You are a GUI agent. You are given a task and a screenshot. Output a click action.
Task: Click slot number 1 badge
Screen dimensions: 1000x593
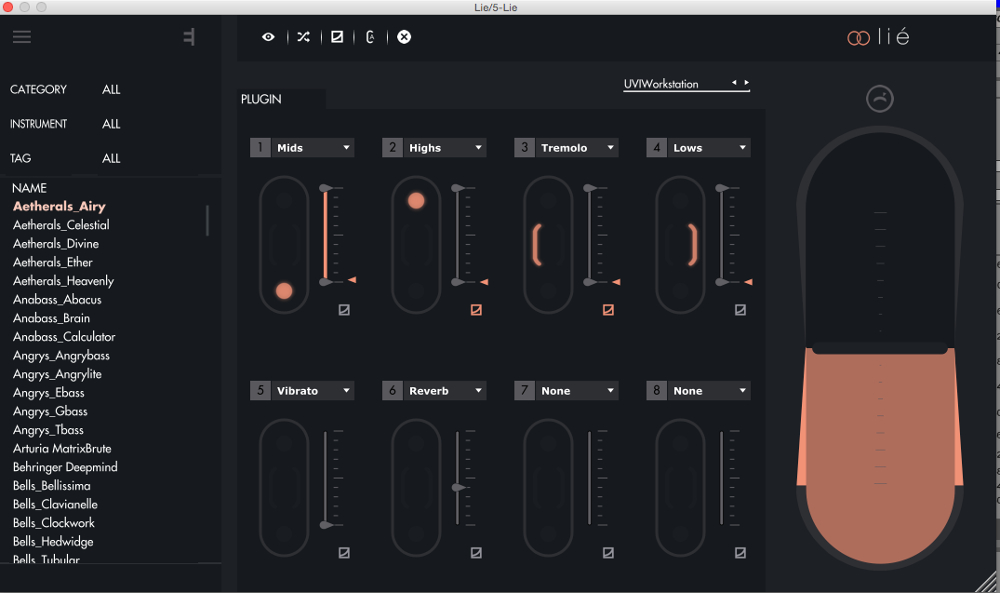(260, 147)
